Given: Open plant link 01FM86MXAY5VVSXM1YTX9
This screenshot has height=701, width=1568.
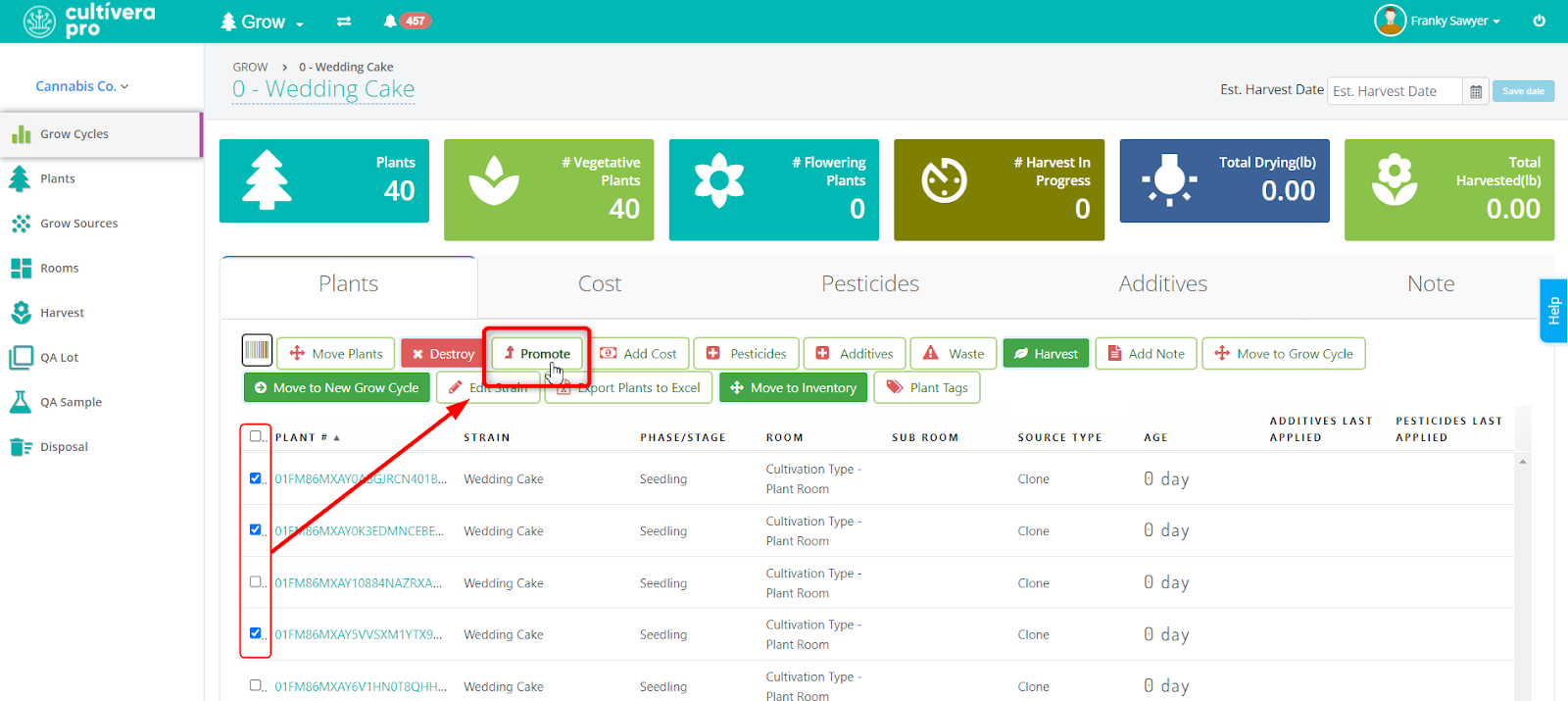Looking at the screenshot, I should click(x=359, y=635).
